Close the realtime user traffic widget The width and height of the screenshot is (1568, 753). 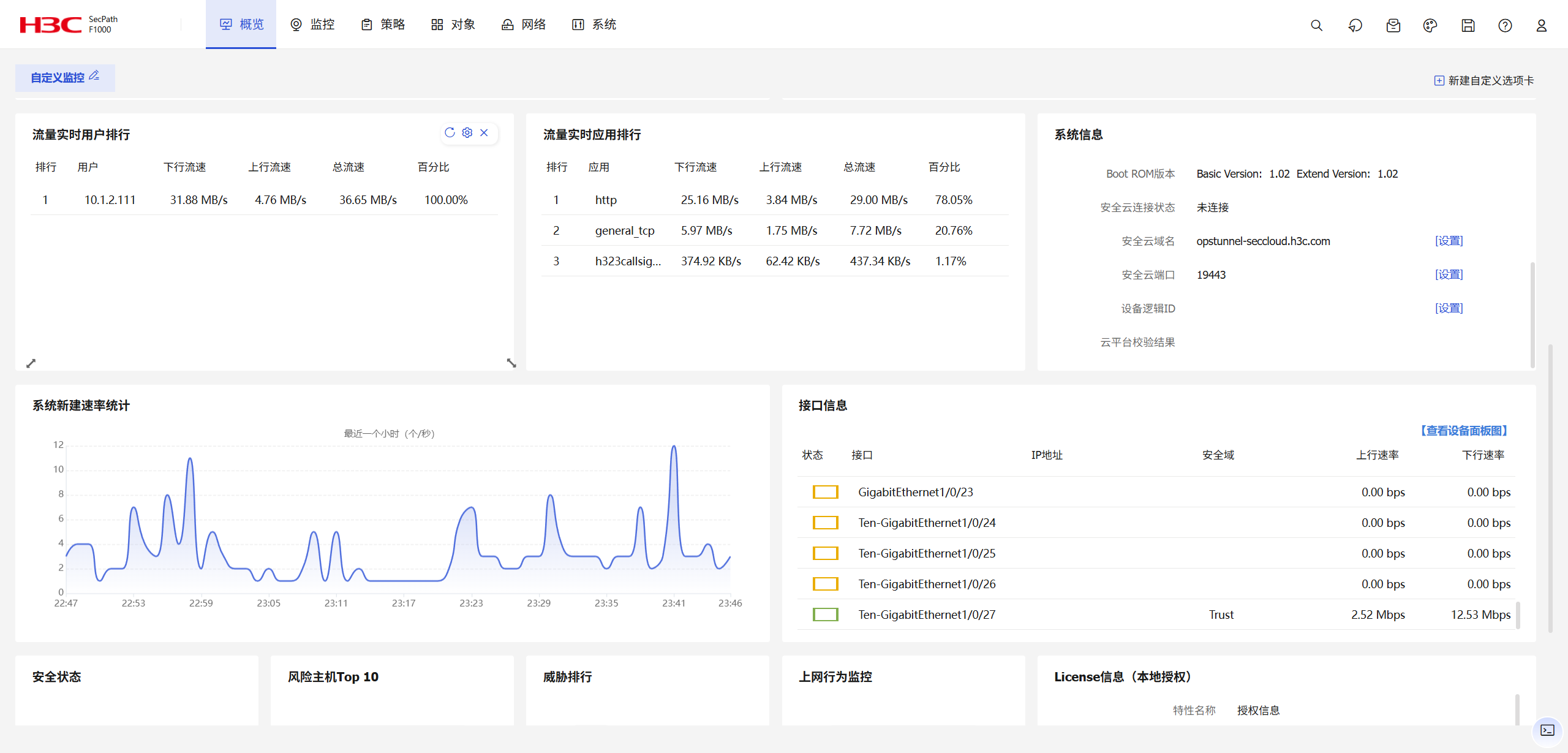click(484, 132)
